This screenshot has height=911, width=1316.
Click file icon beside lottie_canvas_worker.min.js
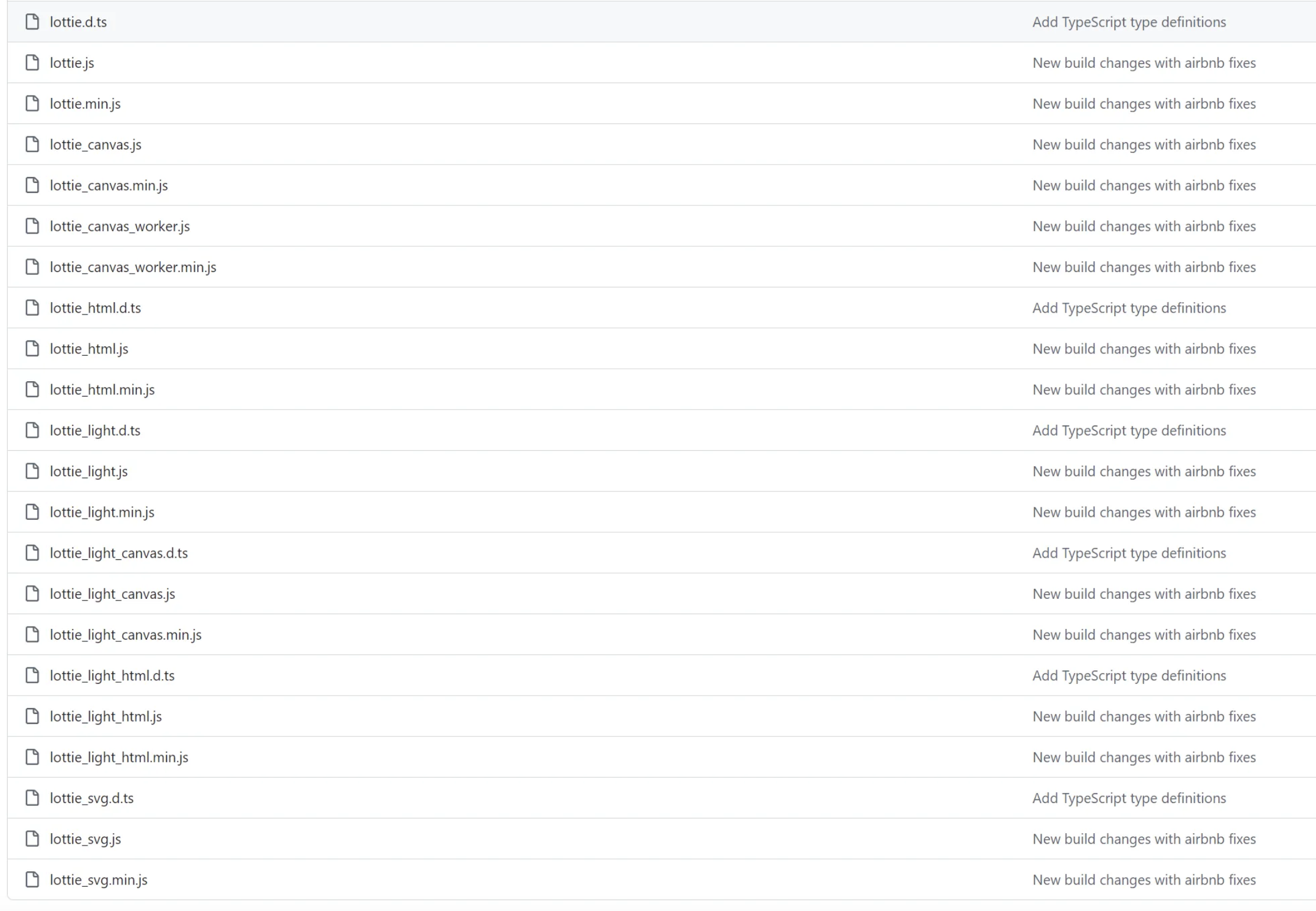[32, 267]
